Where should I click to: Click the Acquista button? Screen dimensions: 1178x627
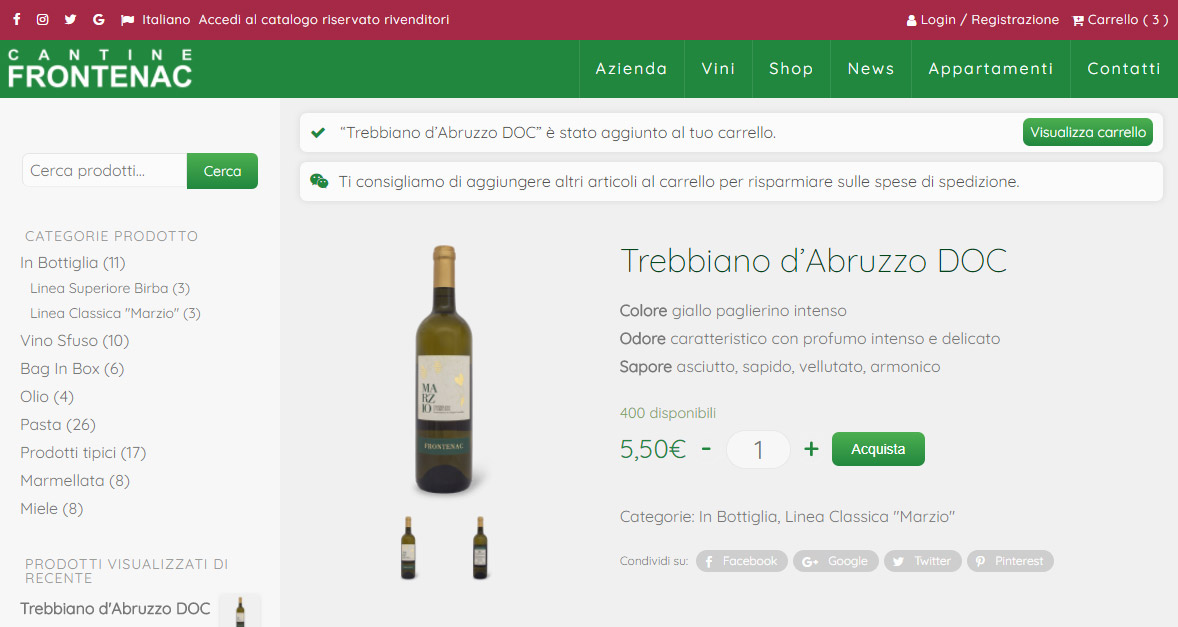click(x=878, y=449)
